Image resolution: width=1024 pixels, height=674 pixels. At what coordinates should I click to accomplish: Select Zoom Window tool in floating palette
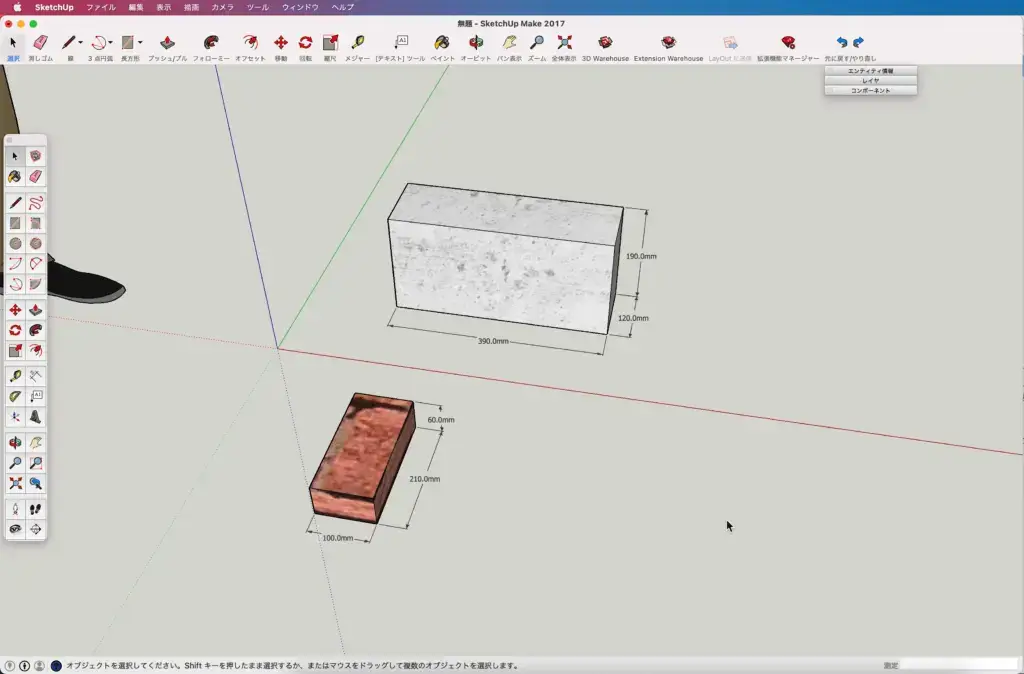pyautogui.click(x=35, y=463)
